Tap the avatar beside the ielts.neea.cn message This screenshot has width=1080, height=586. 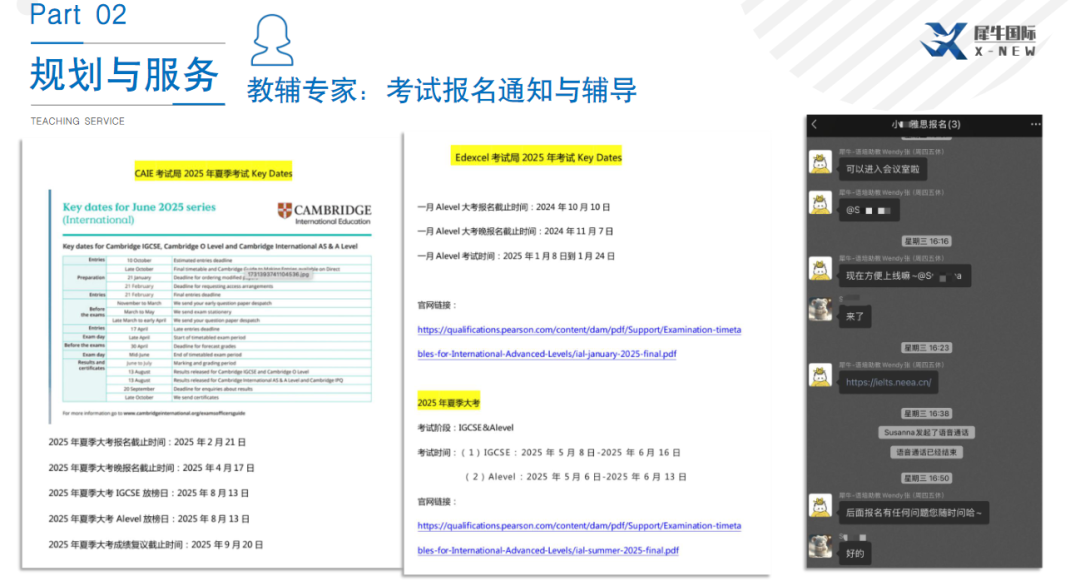pos(820,376)
